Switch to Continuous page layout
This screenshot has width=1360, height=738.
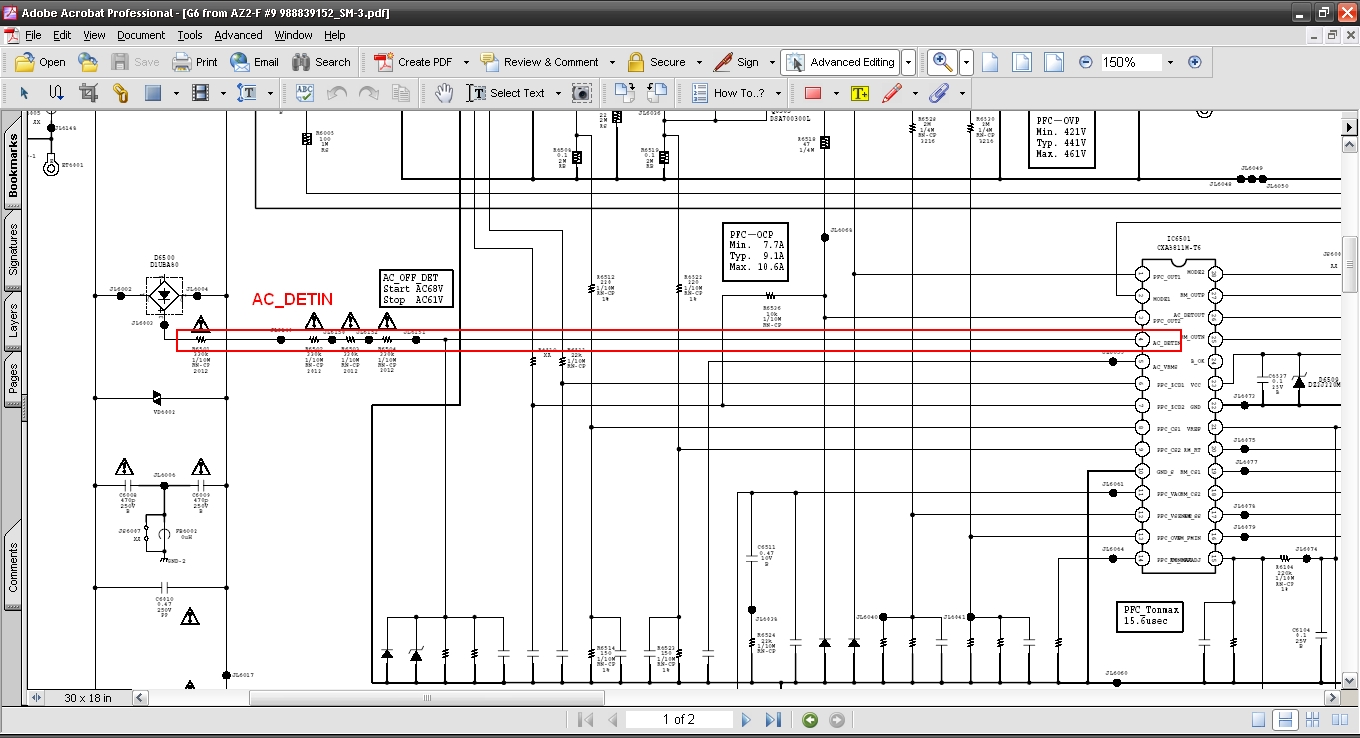coord(1285,720)
